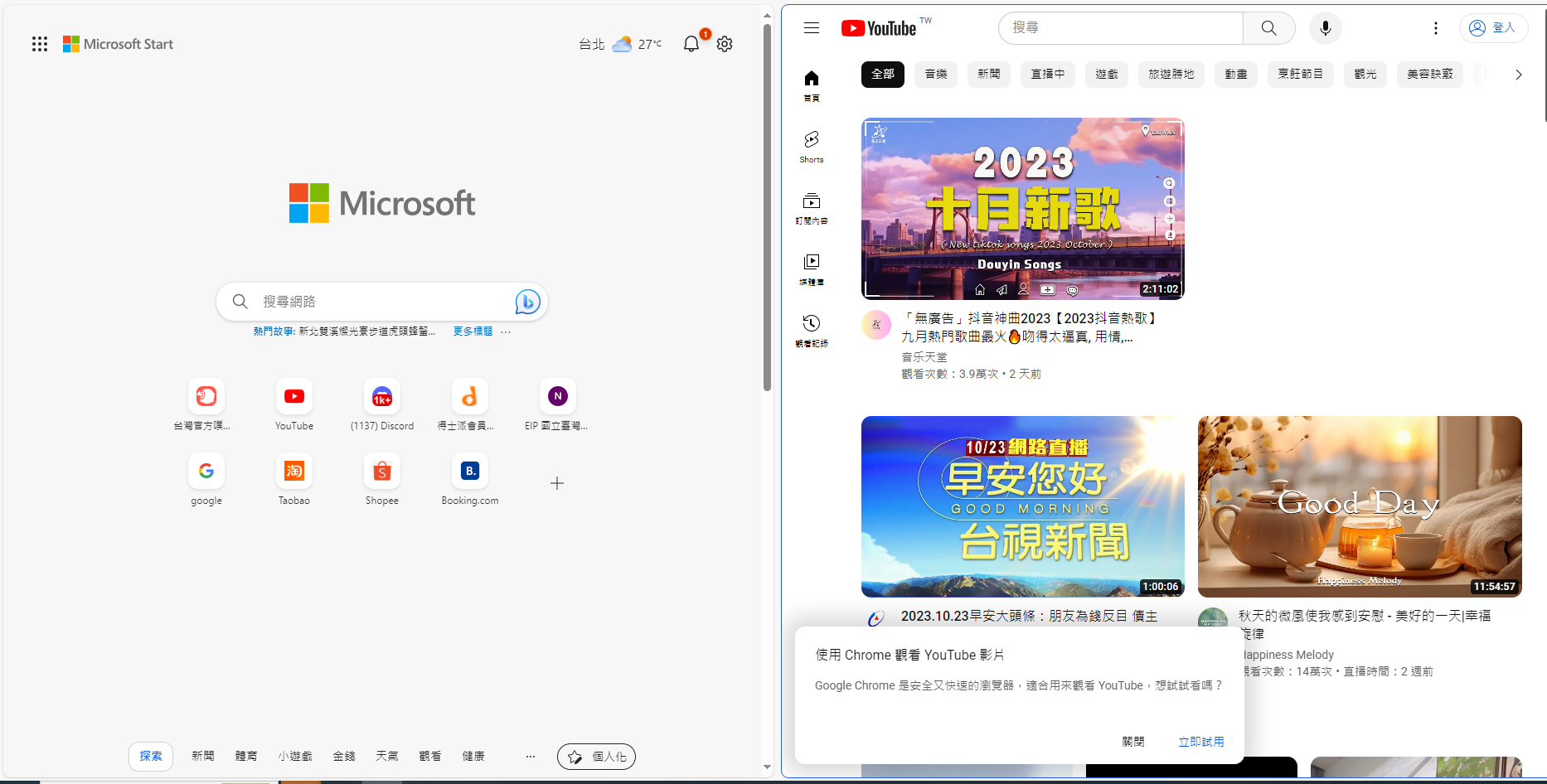Open Microsoft Start notifications bell

coord(691,44)
